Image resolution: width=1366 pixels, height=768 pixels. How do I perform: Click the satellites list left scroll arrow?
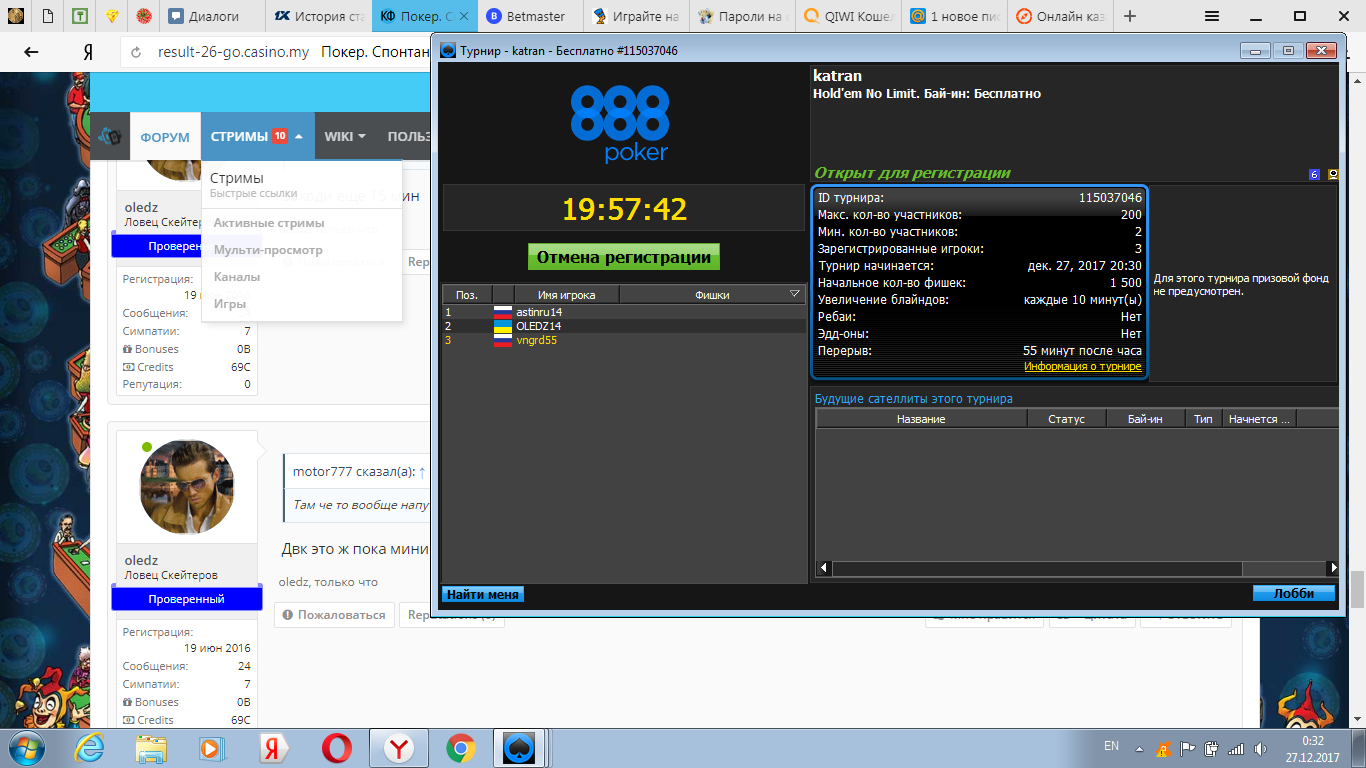pyautogui.click(x=824, y=568)
